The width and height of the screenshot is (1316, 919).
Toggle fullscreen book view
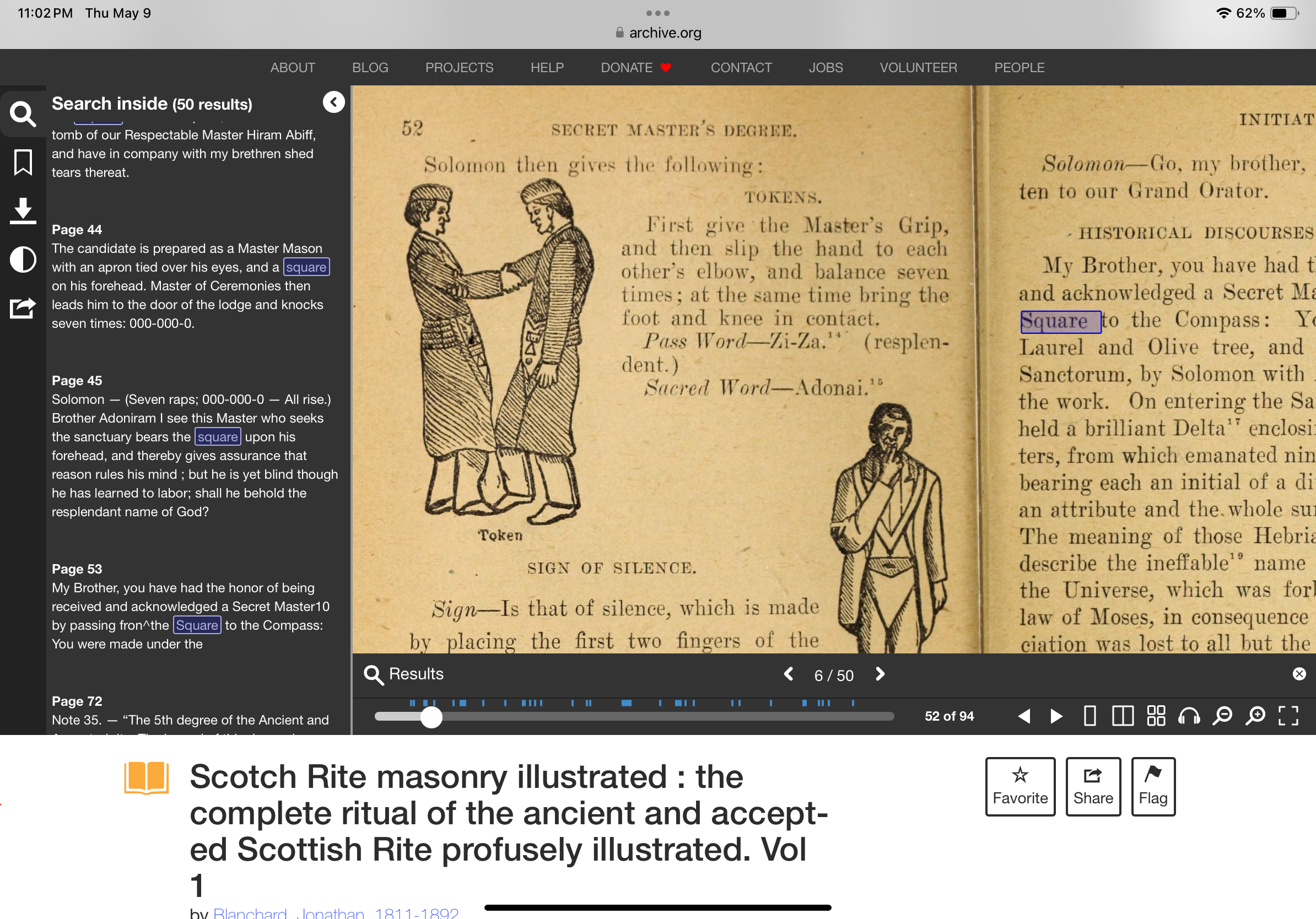click(1288, 716)
